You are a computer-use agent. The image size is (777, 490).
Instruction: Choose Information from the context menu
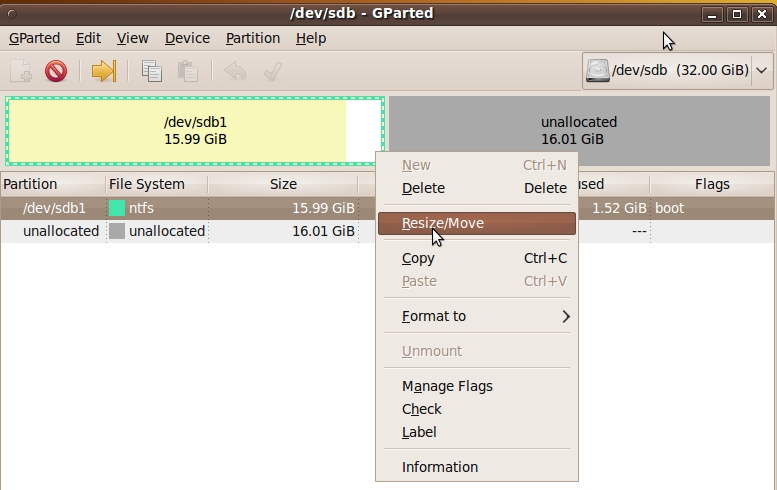pos(440,467)
